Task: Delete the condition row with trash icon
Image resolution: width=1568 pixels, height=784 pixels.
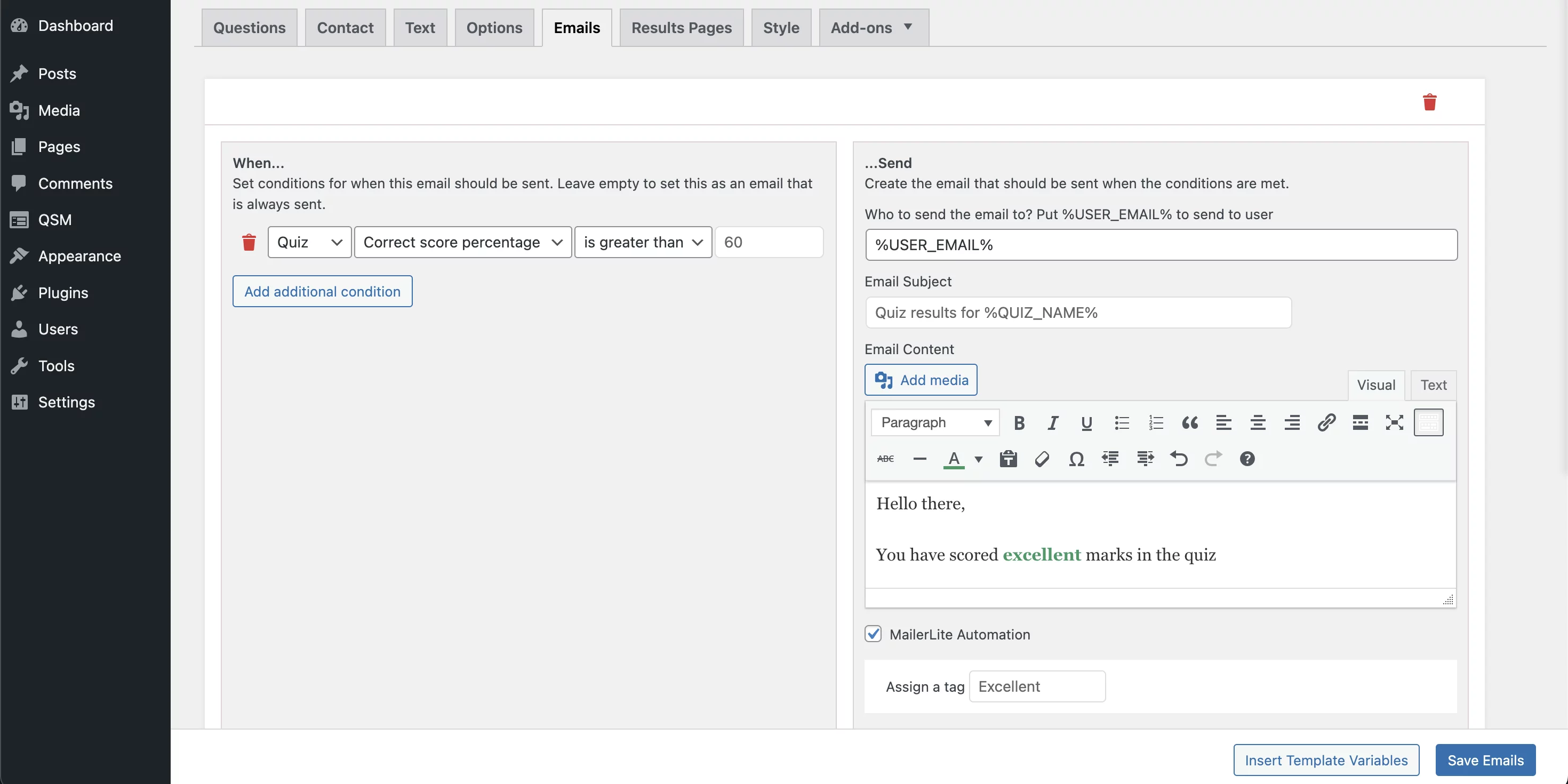Action: pyautogui.click(x=249, y=242)
